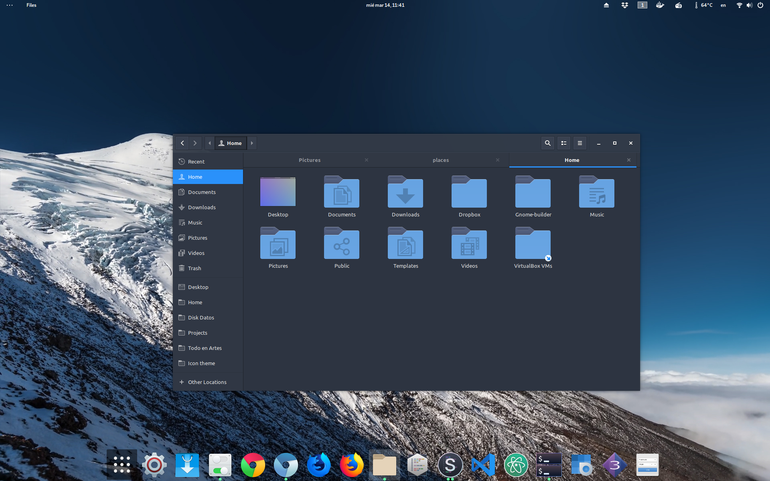Go forward with the forward arrow

(x=195, y=143)
